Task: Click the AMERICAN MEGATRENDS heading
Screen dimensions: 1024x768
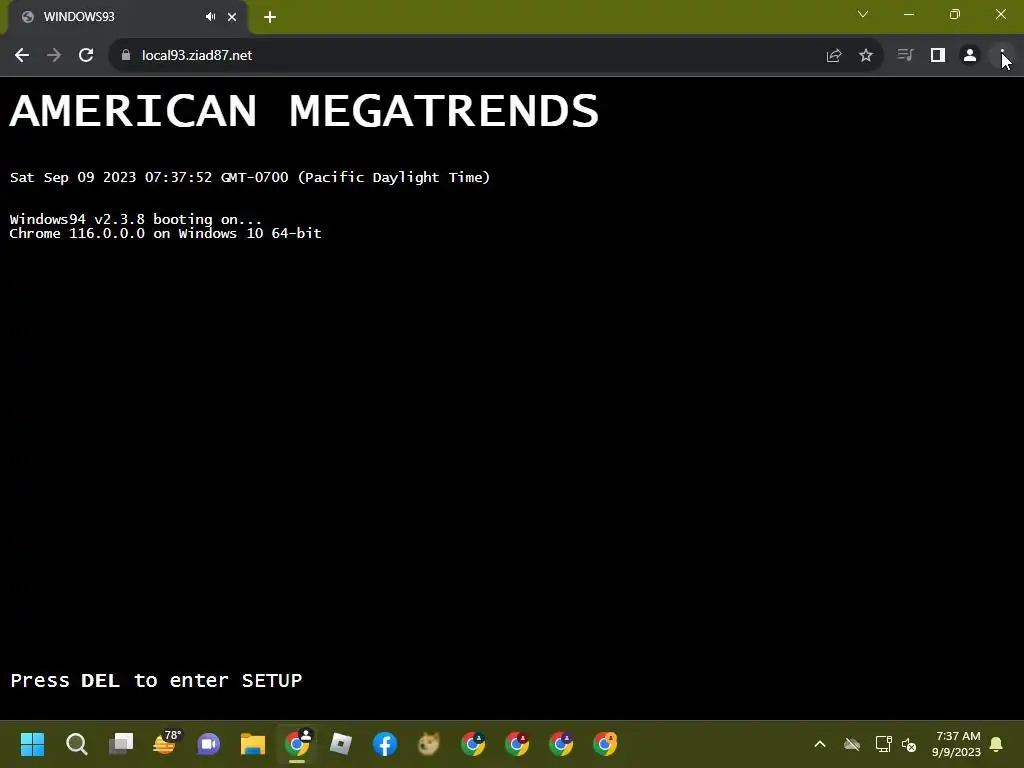Action: [304, 110]
